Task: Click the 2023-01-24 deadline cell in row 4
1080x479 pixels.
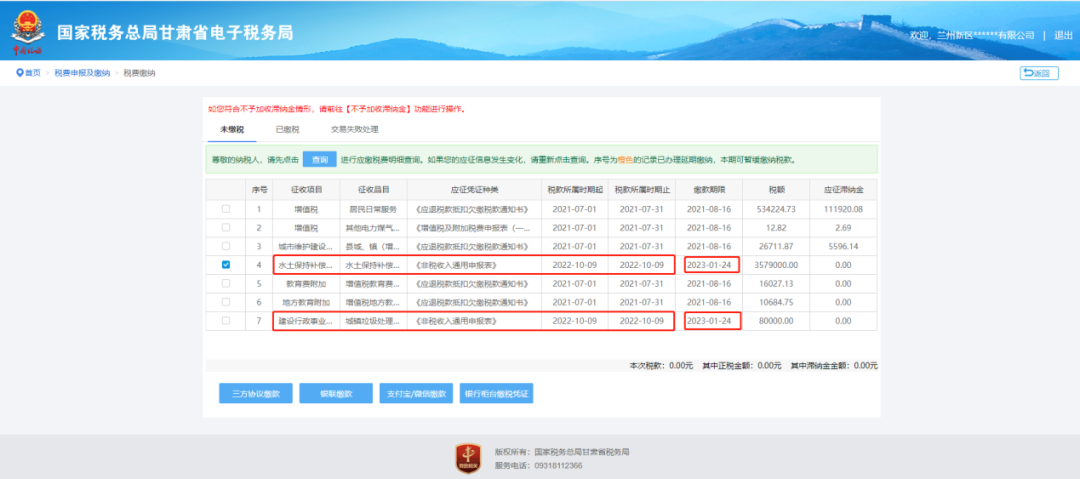Action: 715,265
